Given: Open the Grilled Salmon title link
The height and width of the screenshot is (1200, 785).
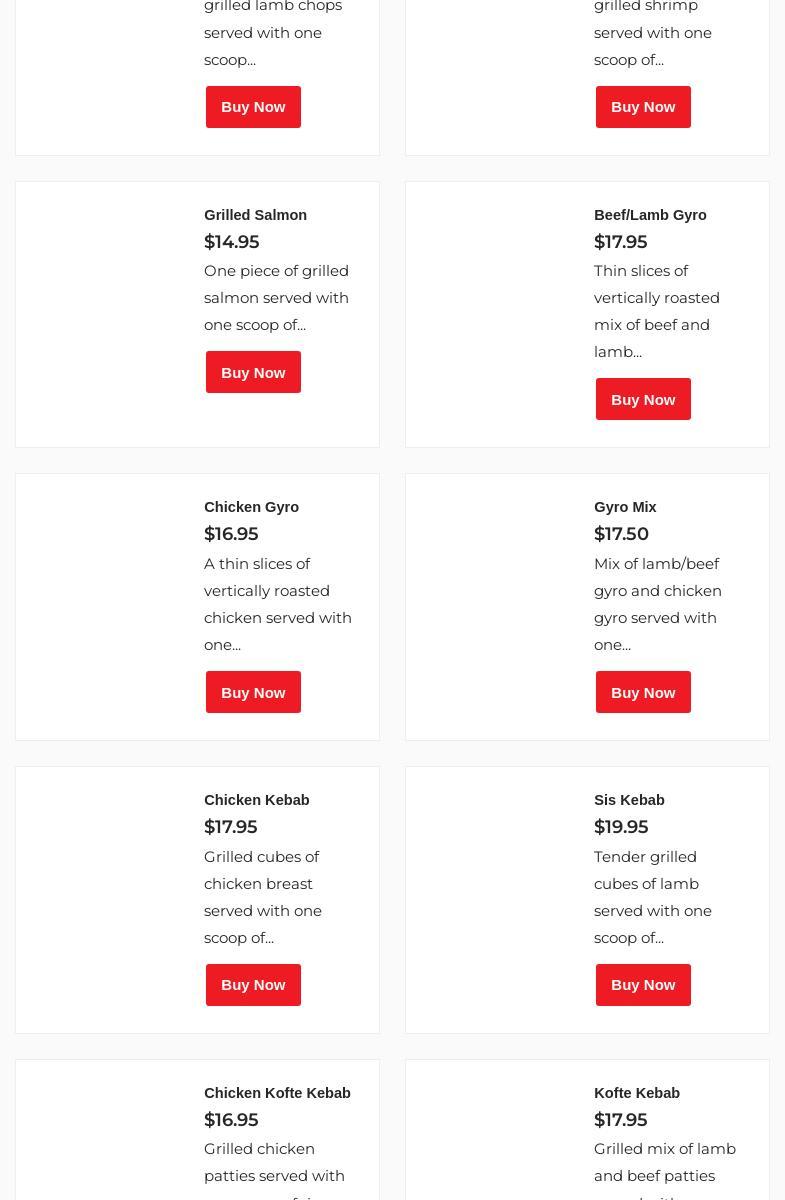Looking at the screenshot, I should click(x=255, y=215).
